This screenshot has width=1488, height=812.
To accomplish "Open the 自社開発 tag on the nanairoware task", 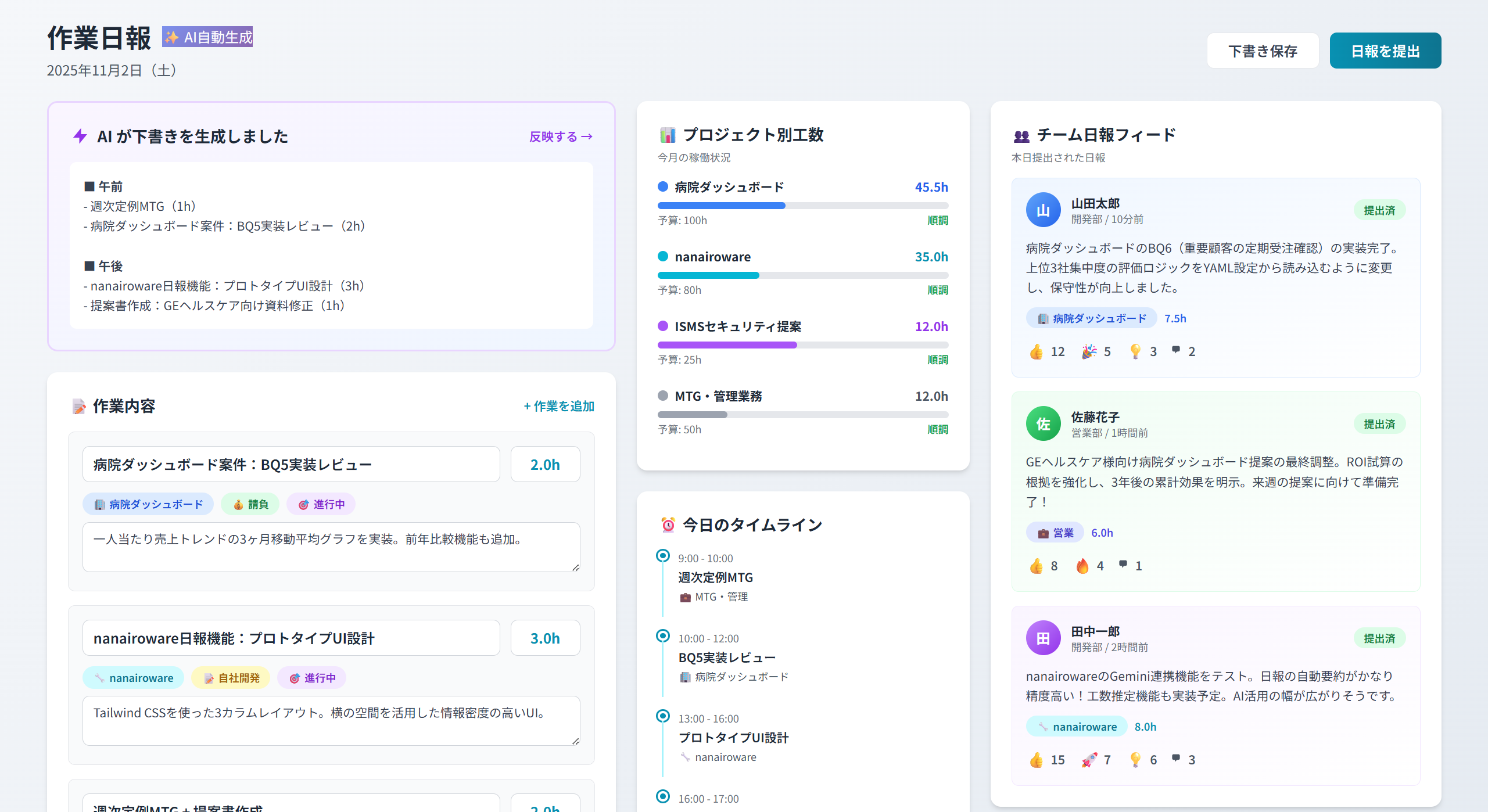I will [230, 677].
